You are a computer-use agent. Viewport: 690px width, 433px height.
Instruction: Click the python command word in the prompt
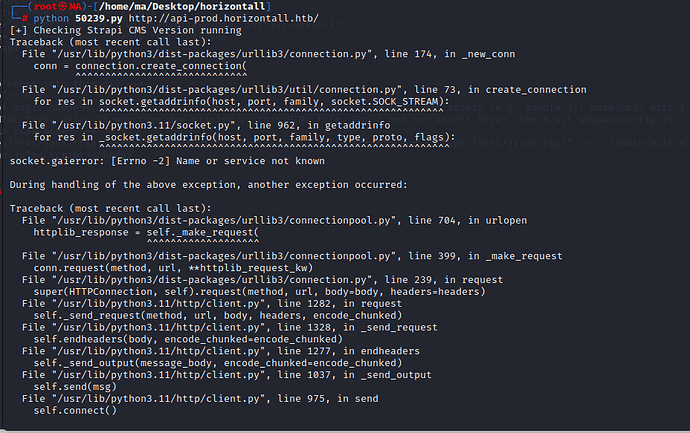[51, 18]
